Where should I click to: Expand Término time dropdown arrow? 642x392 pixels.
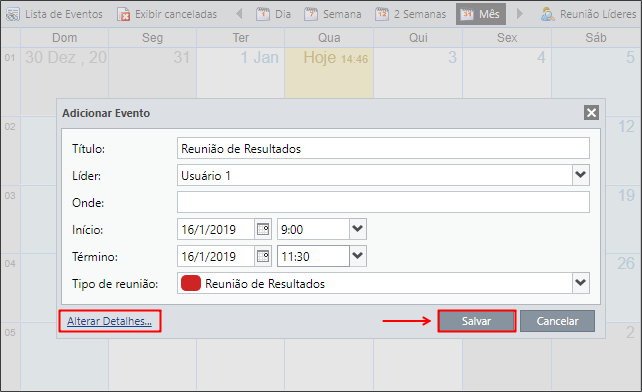pos(358,256)
